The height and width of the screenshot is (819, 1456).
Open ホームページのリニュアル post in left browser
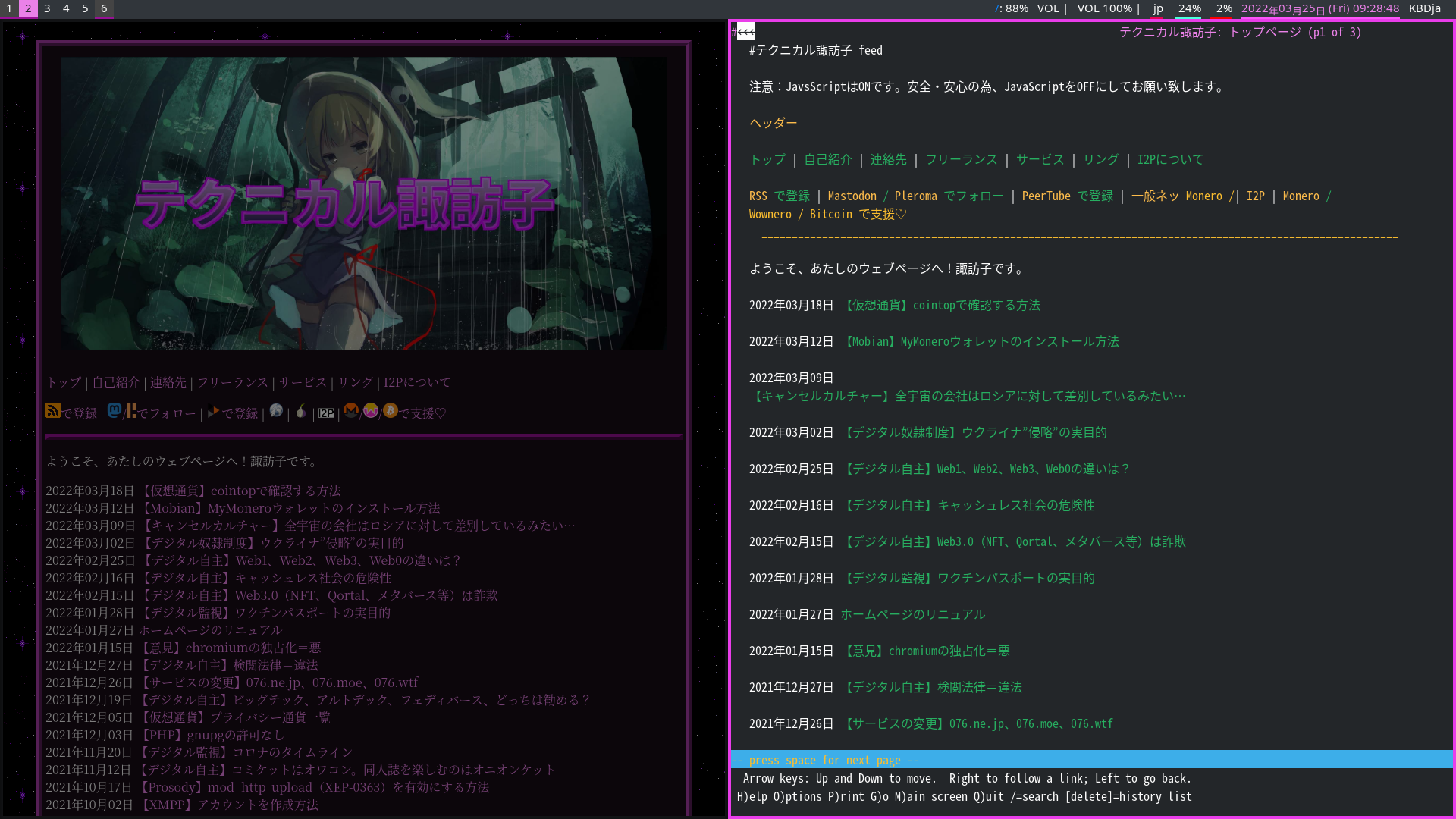point(210,630)
